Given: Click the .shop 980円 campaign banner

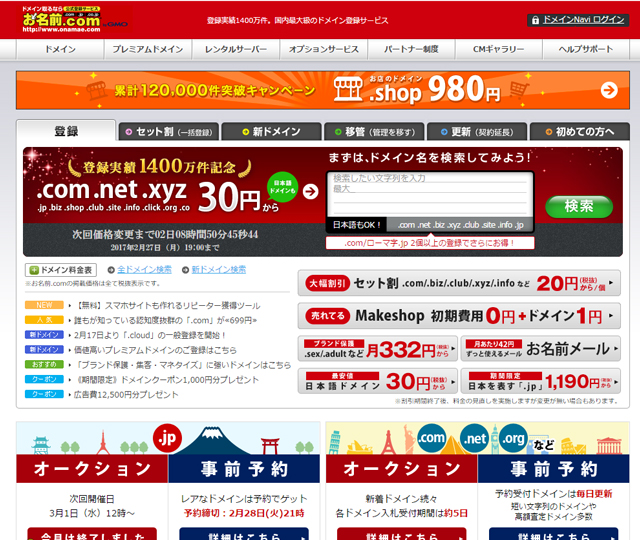Looking at the screenshot, I should 322,90.
